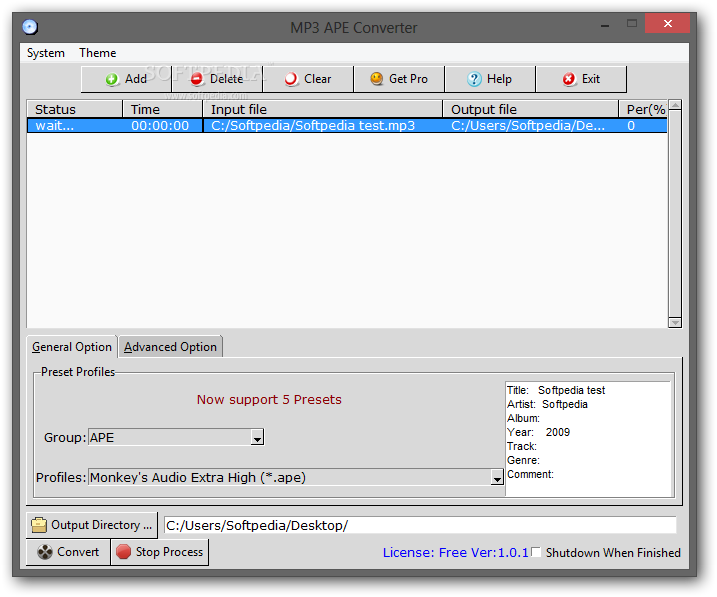Image resolution: width=717 pixels, height=597 pixels.
Task: Click the 00:00:00 time cell
Action: (162, 126)
